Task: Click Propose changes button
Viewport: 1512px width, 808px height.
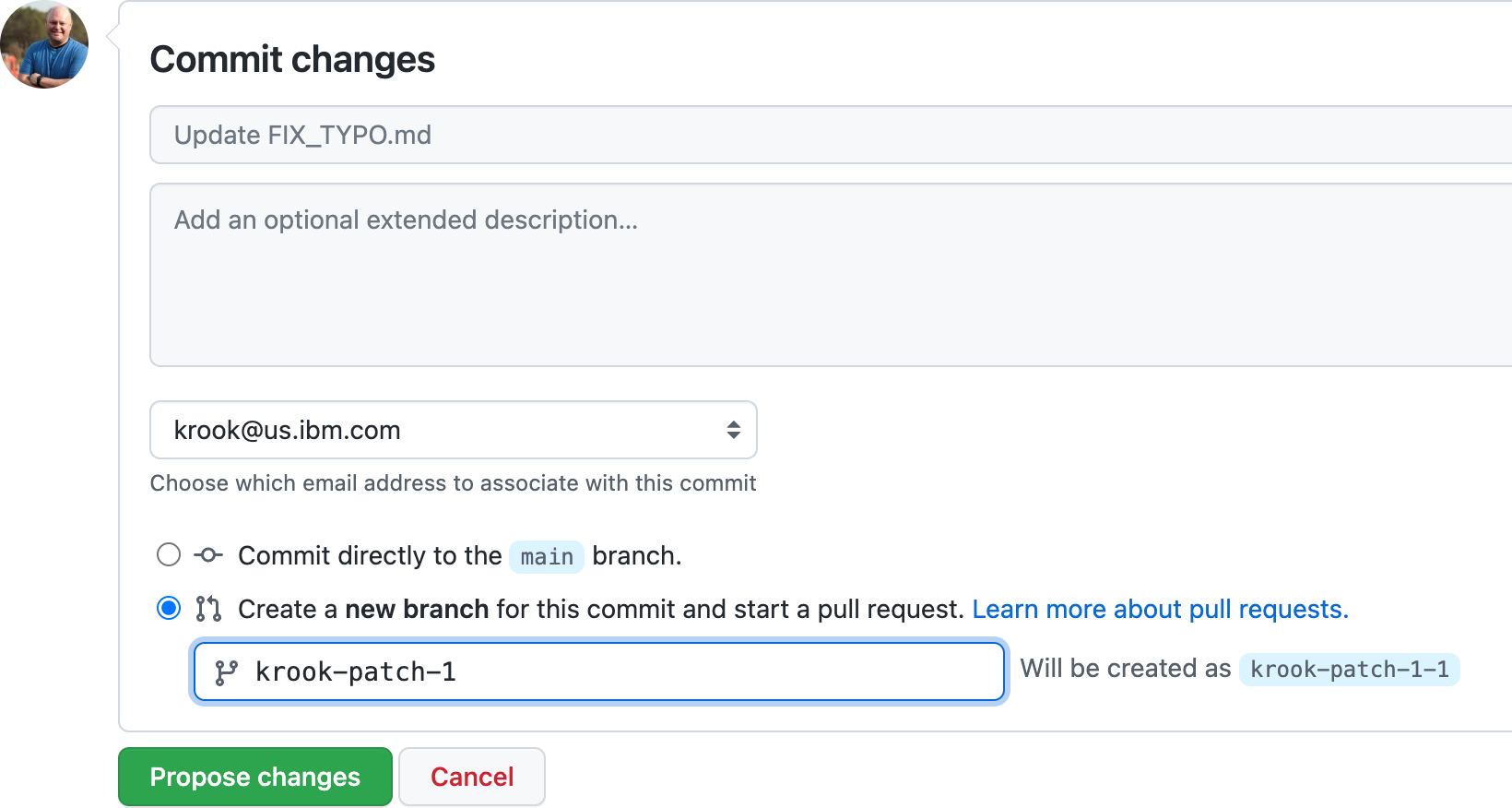Action: [255, 777]
